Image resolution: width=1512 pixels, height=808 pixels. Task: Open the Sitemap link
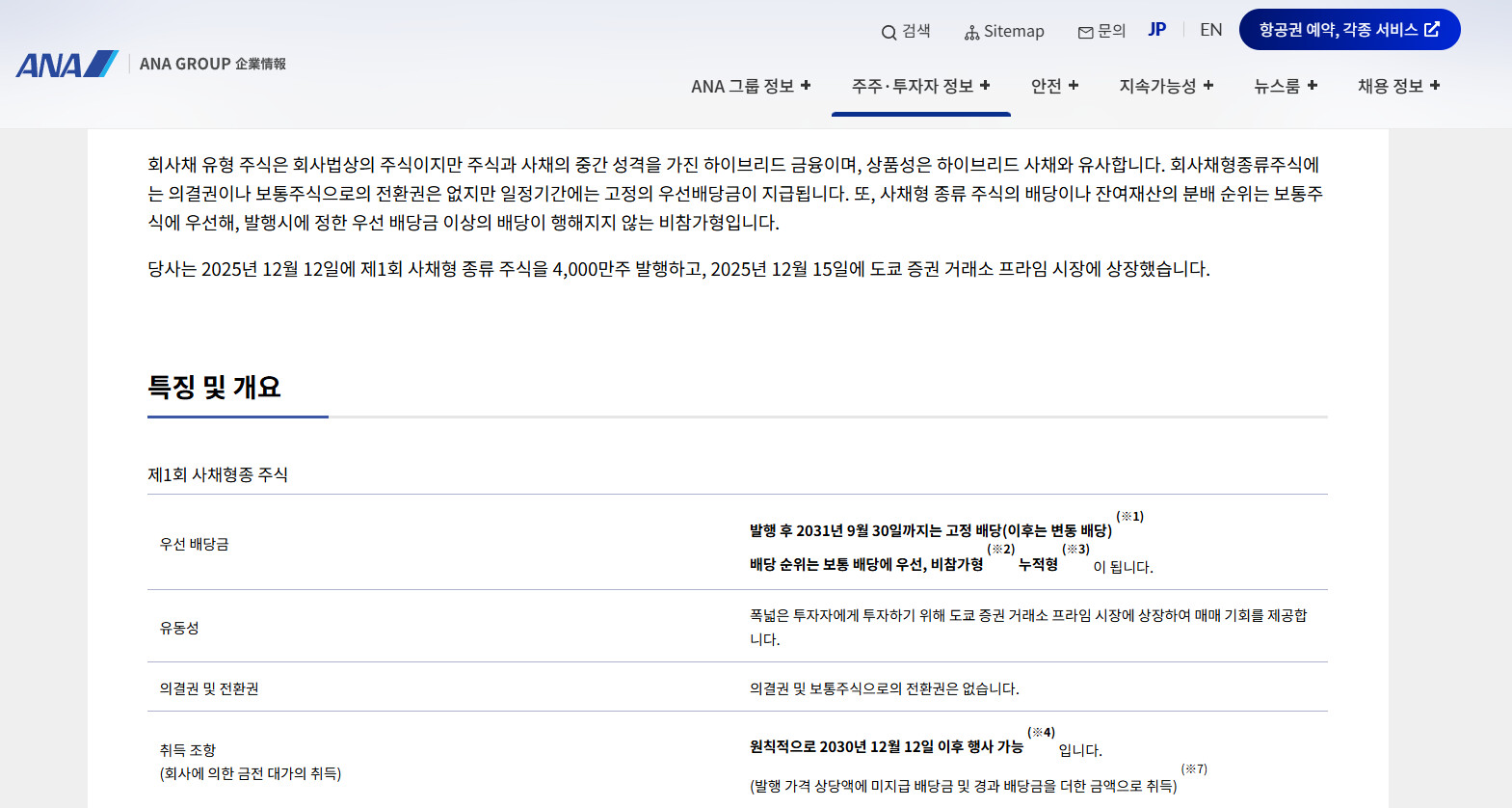point(1004,32)
